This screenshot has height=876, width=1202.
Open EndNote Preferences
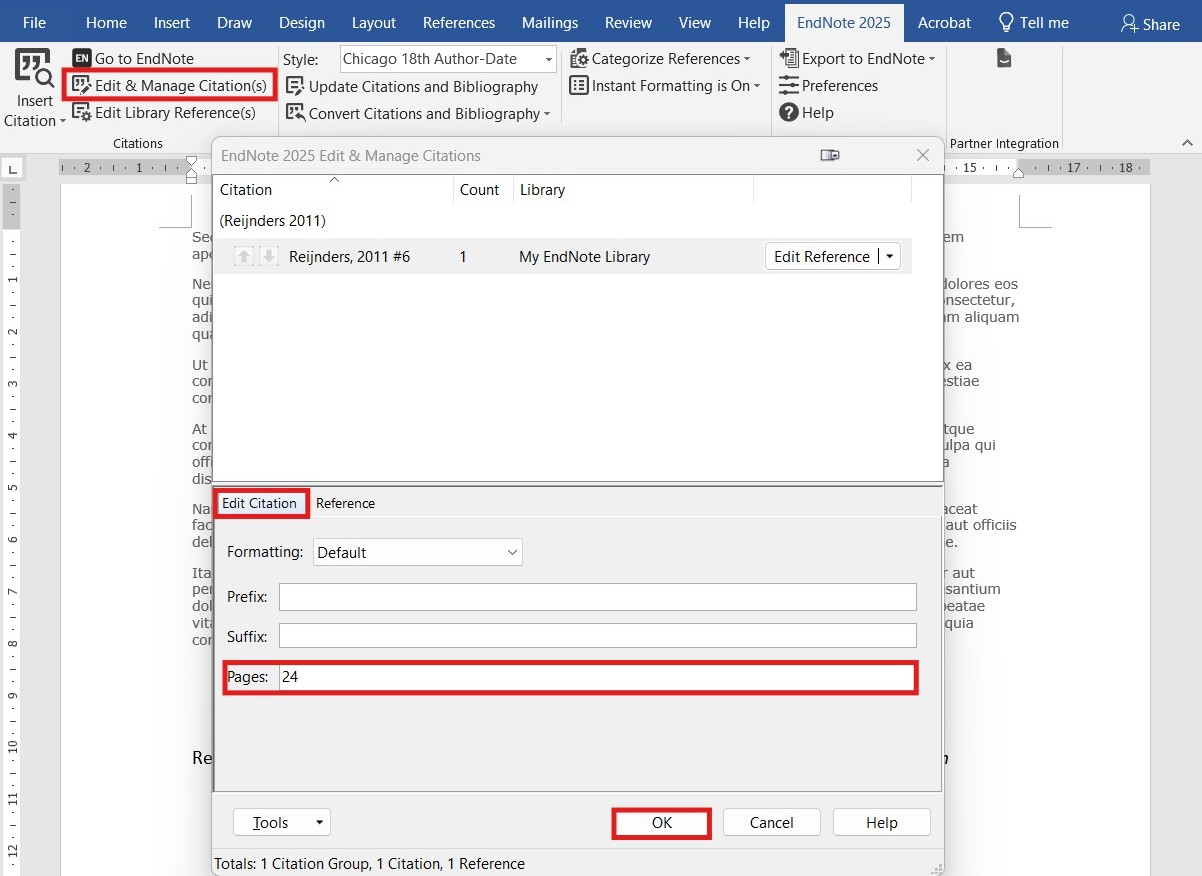point(828,86)
